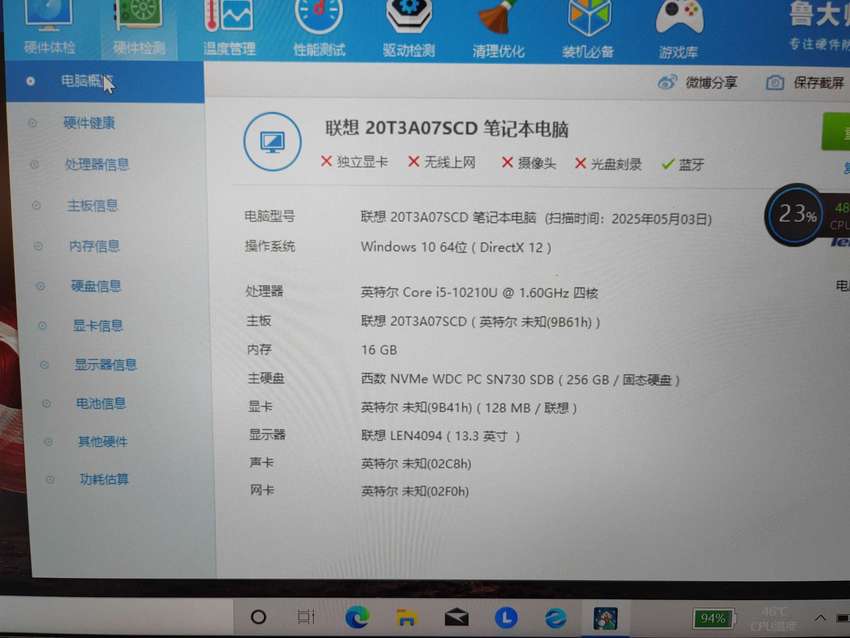Open 硬件体检 hardware checkup tab
The image size is (850, 638).
[49, 29]
